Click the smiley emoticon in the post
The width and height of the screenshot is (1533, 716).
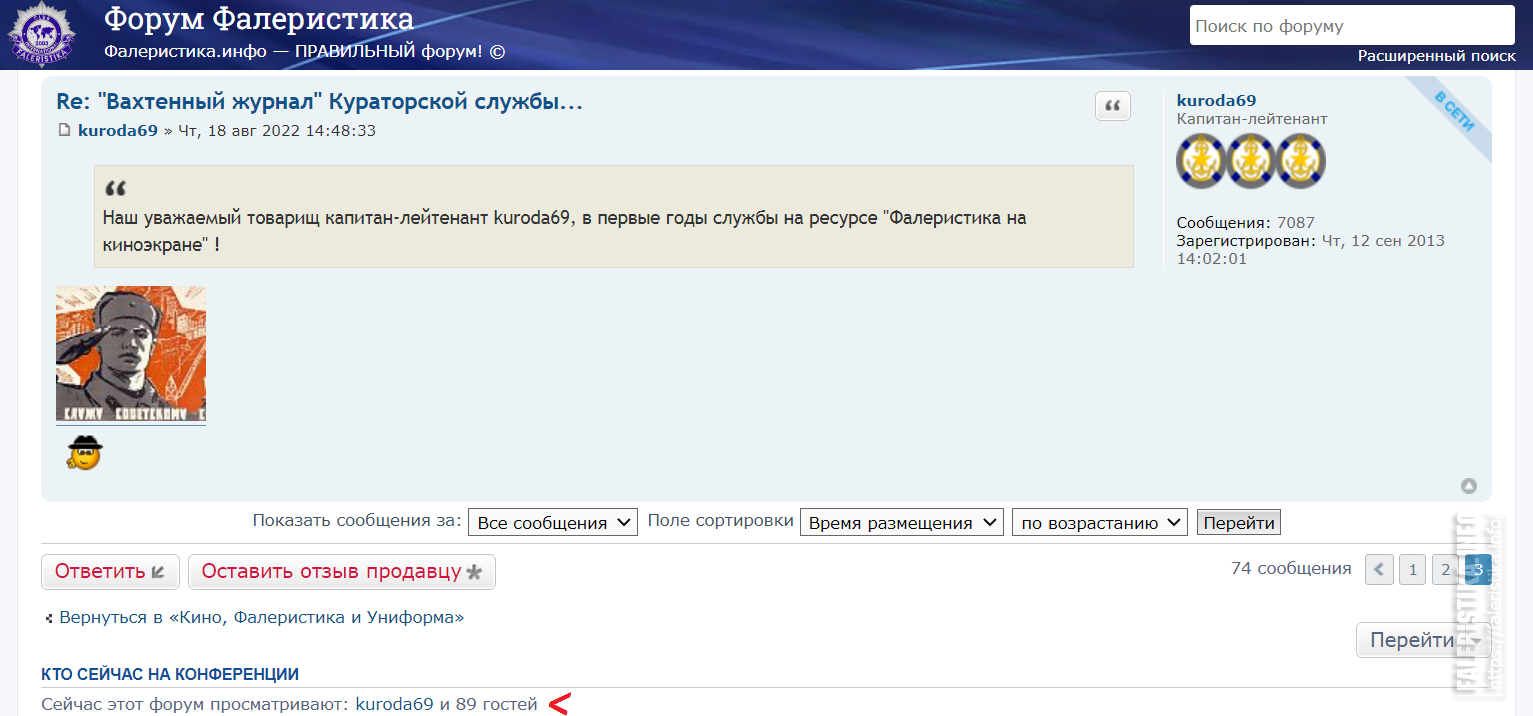point(84,452)
